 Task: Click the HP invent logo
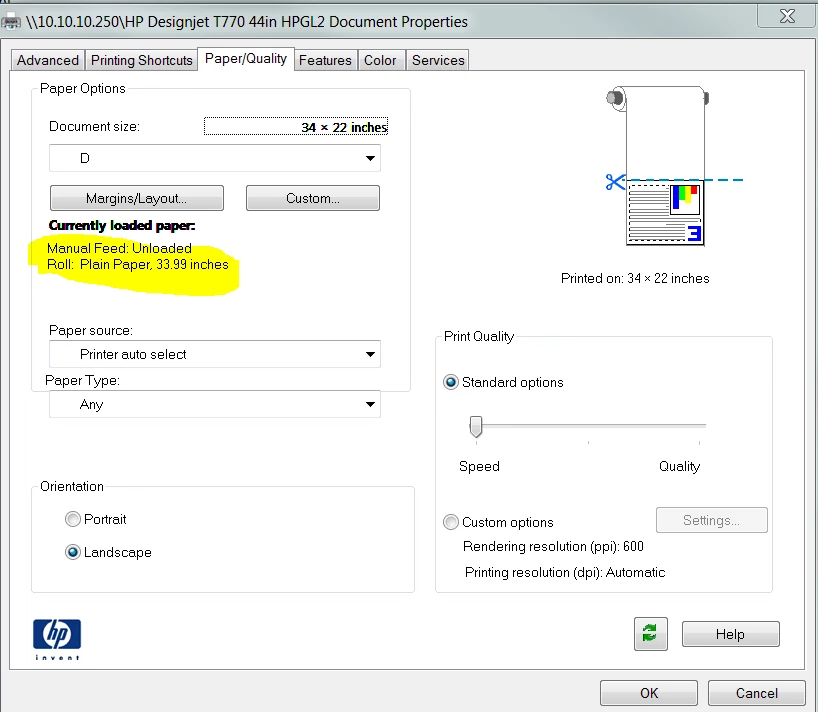[x=57, y=639]
